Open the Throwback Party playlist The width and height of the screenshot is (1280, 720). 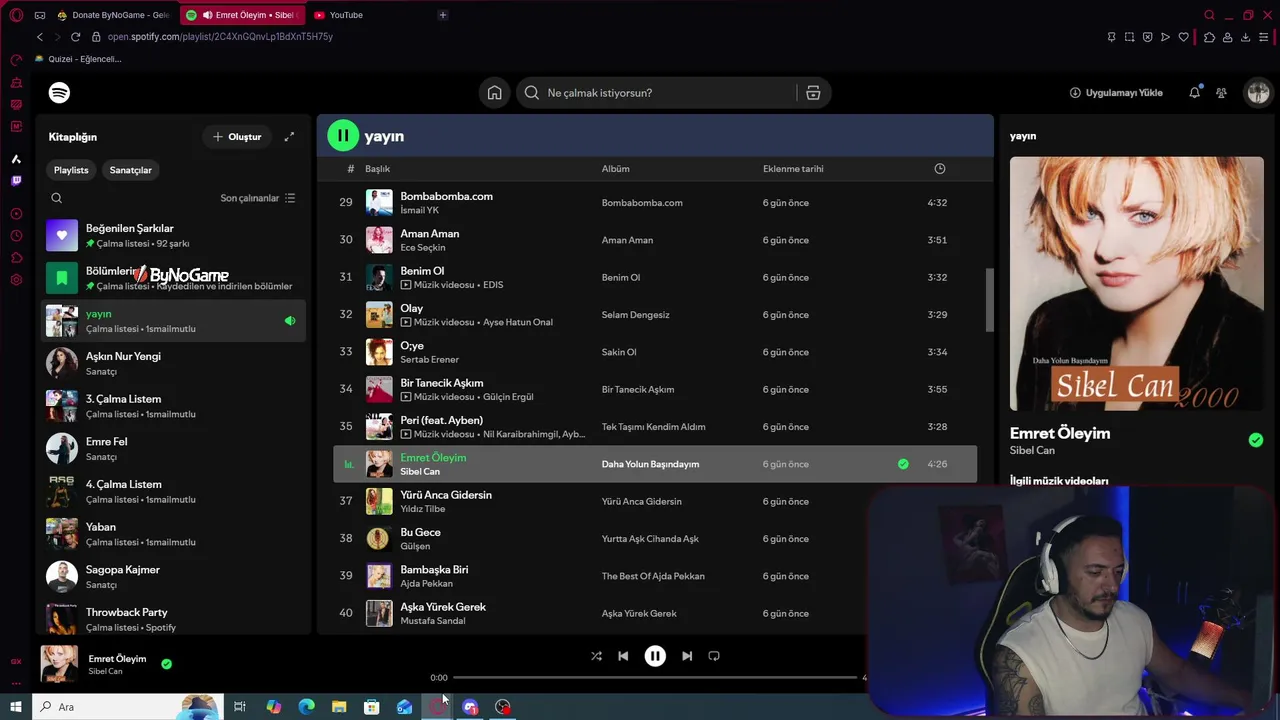[x=173, y=619]
